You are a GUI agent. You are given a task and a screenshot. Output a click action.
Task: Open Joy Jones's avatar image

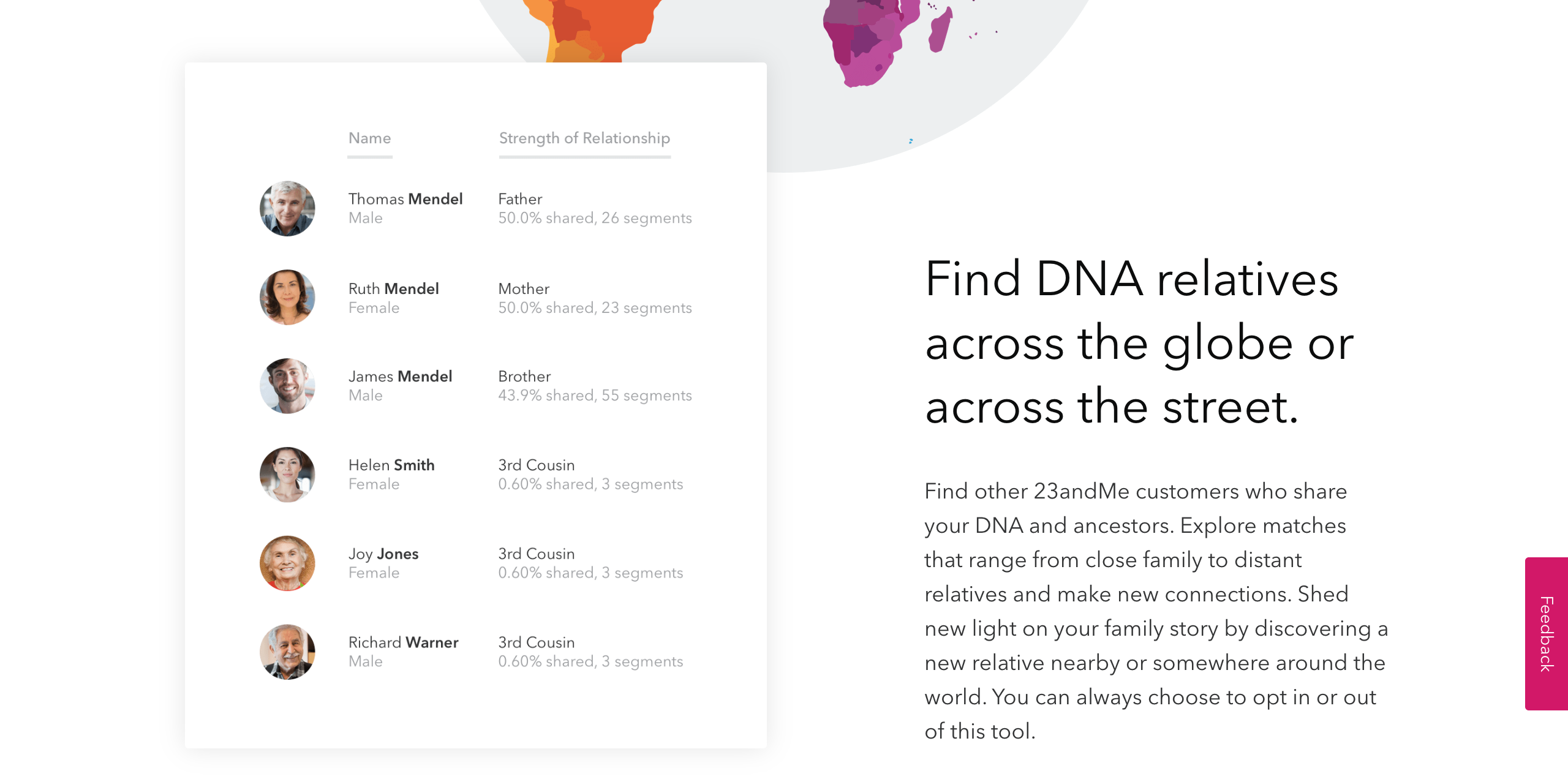tap(287, 563)
